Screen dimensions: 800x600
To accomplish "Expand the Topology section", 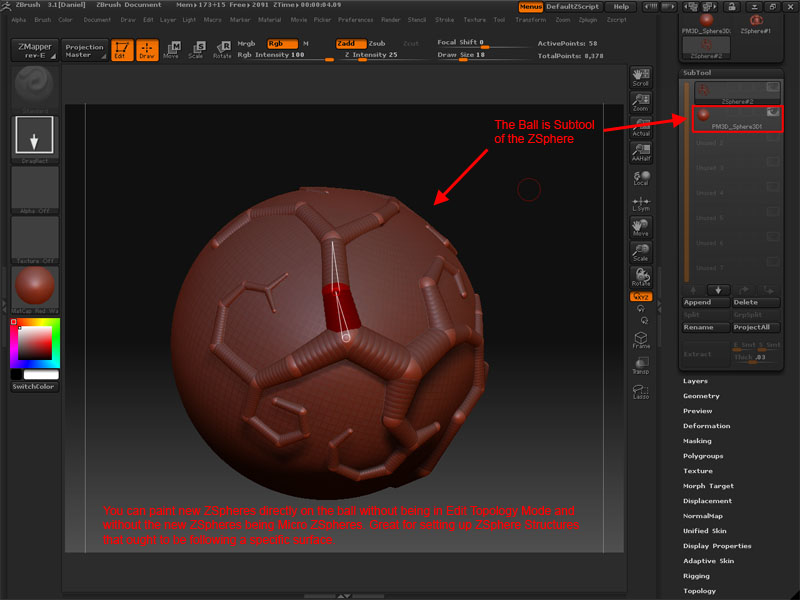I will (699, 591).
